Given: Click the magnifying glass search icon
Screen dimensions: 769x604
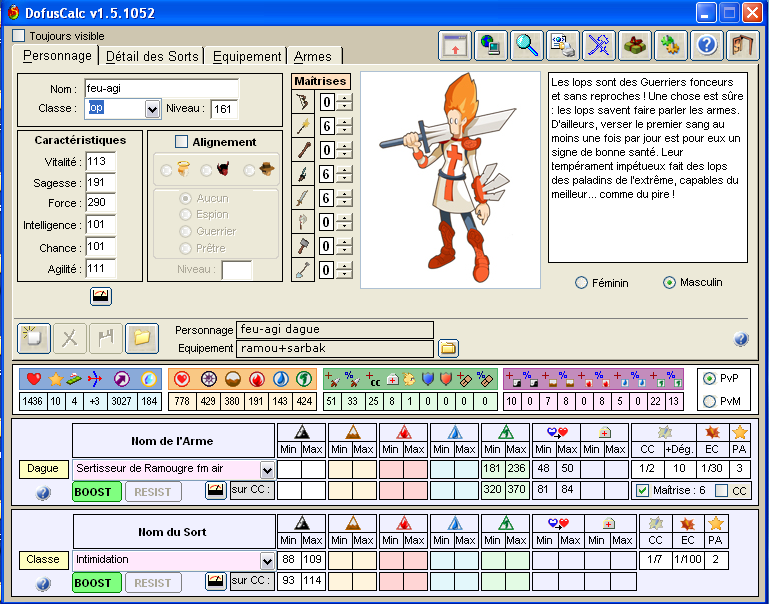Looking at the screenshot, I should pyautogui.click(x=527, y=46).
